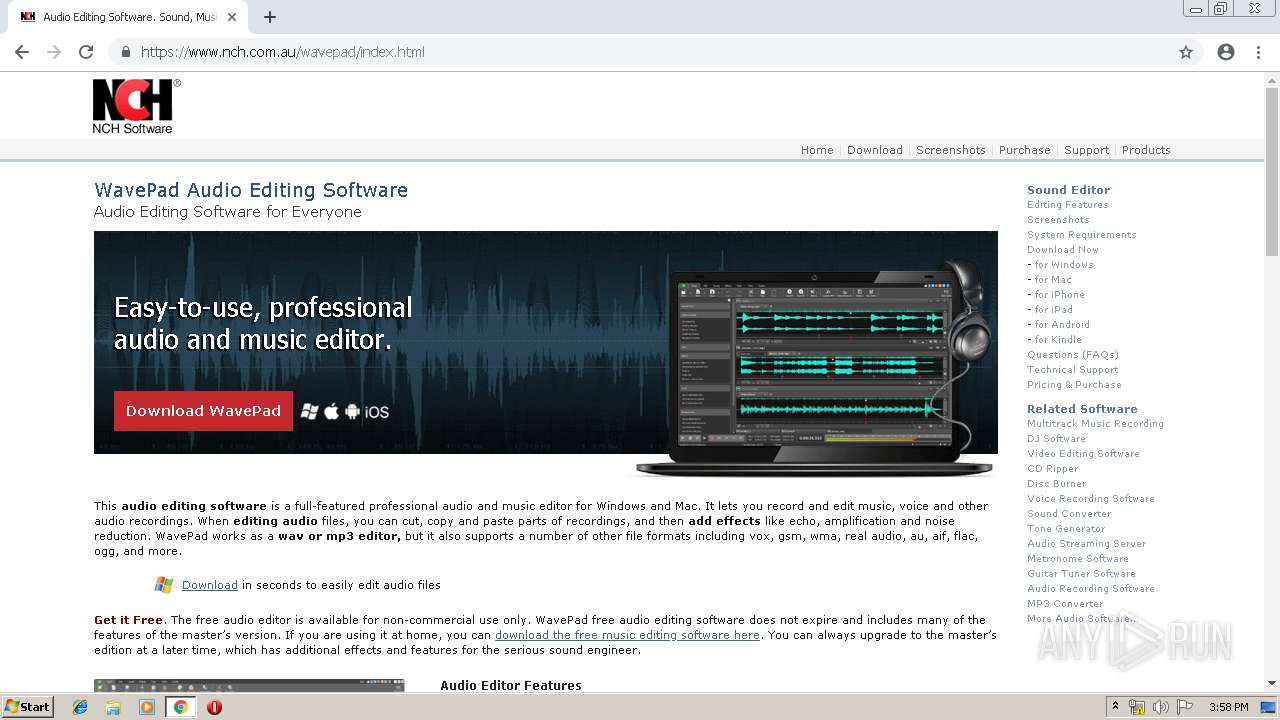Open Technical Support sidebar link
1280x720 pixels.
[1072, 370]
